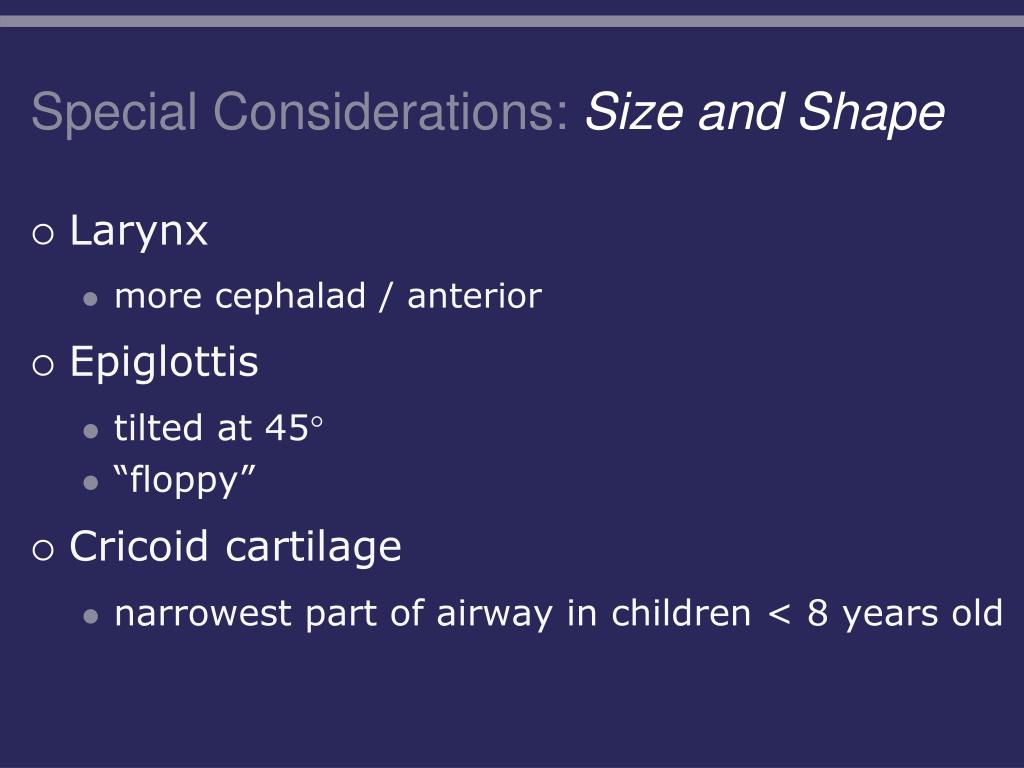Image resolution: width=1024 pixels, height=768 pixels.
Task: Click the 'more cephalad / anterior' line
Action: 328,297
